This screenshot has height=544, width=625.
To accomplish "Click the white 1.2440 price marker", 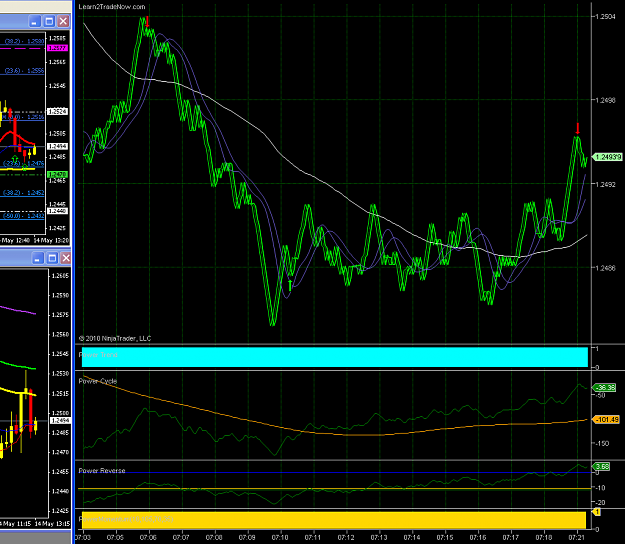I will coord(57,211).
